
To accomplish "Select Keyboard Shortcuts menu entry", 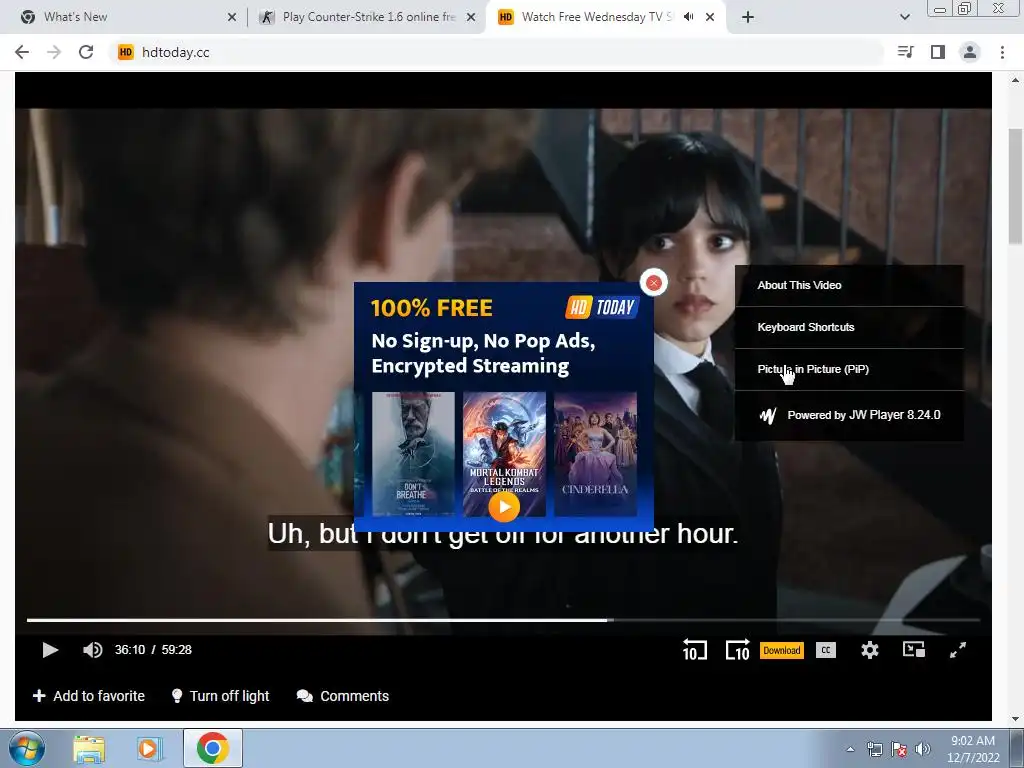I will 849,327.
